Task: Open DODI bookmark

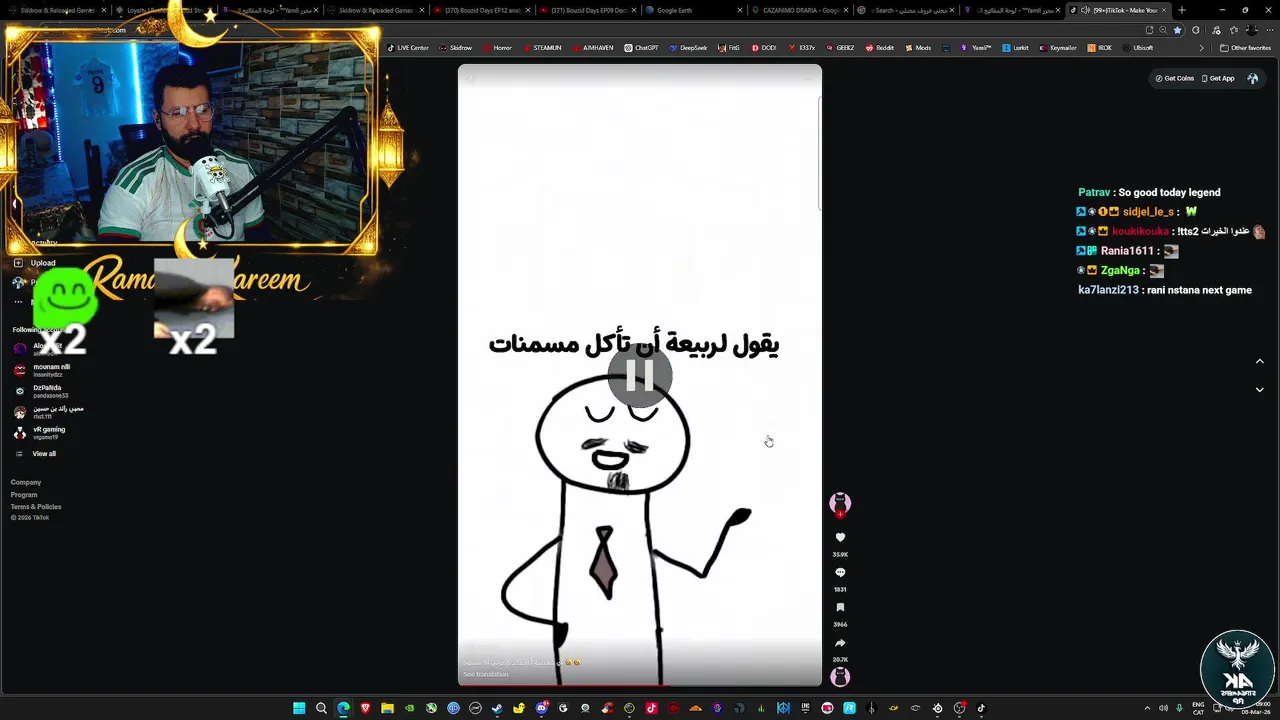Action: (x=763, y=48)
